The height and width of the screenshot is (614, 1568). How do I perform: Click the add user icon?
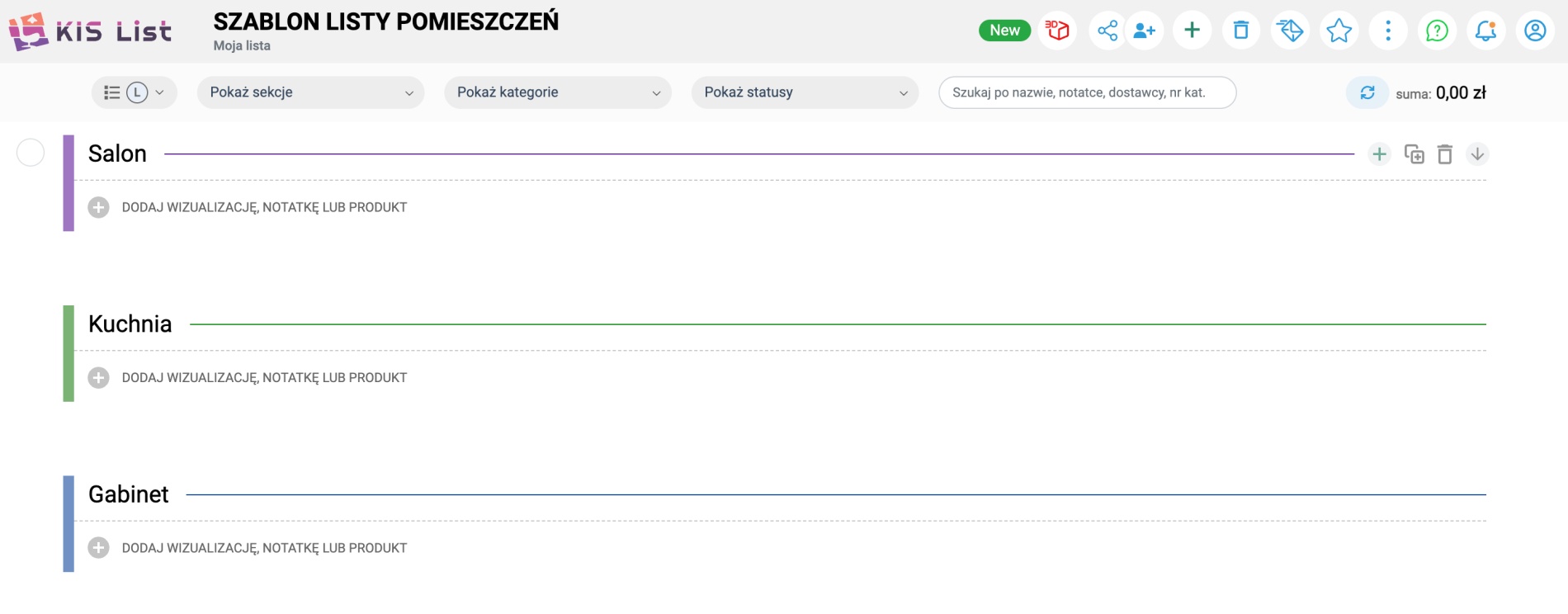(1144, 31)
